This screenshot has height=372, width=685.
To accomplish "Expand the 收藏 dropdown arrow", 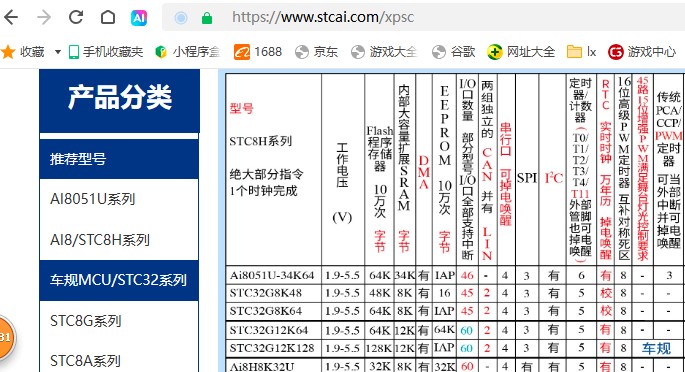I will coord(58,52).
